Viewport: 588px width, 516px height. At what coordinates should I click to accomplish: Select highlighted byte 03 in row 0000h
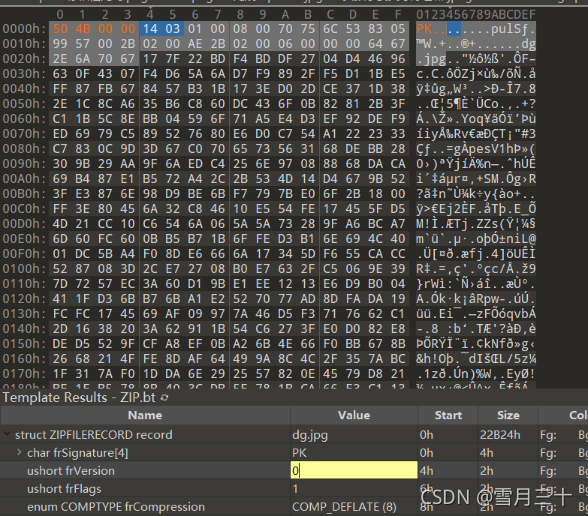[172, 29]
